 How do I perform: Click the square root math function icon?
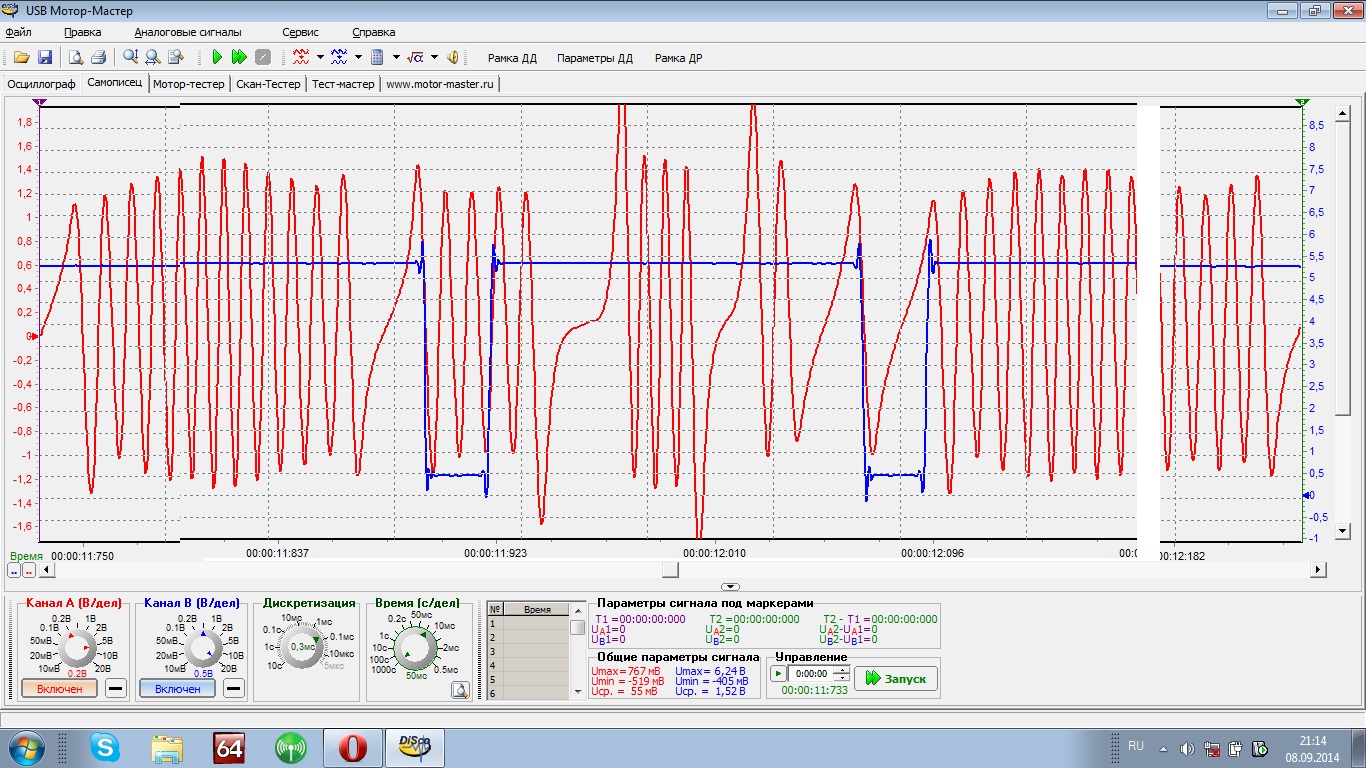coord(416,58)
